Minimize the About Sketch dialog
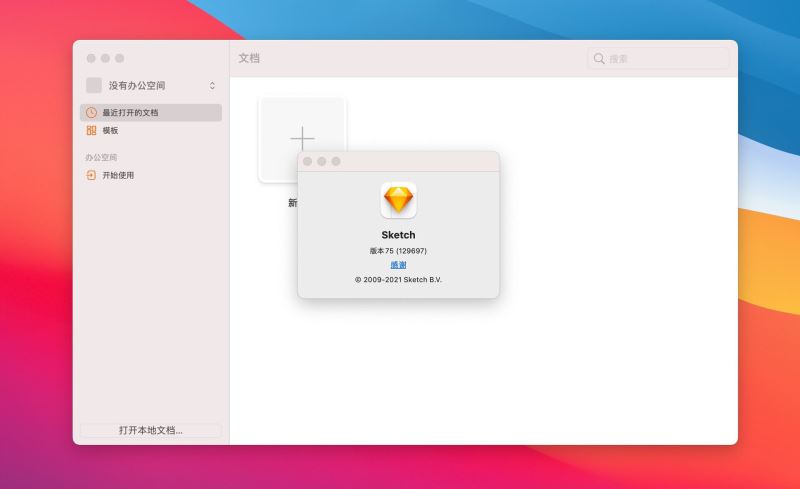Screen dimensions: 800x489 click(x=322, y=161)
